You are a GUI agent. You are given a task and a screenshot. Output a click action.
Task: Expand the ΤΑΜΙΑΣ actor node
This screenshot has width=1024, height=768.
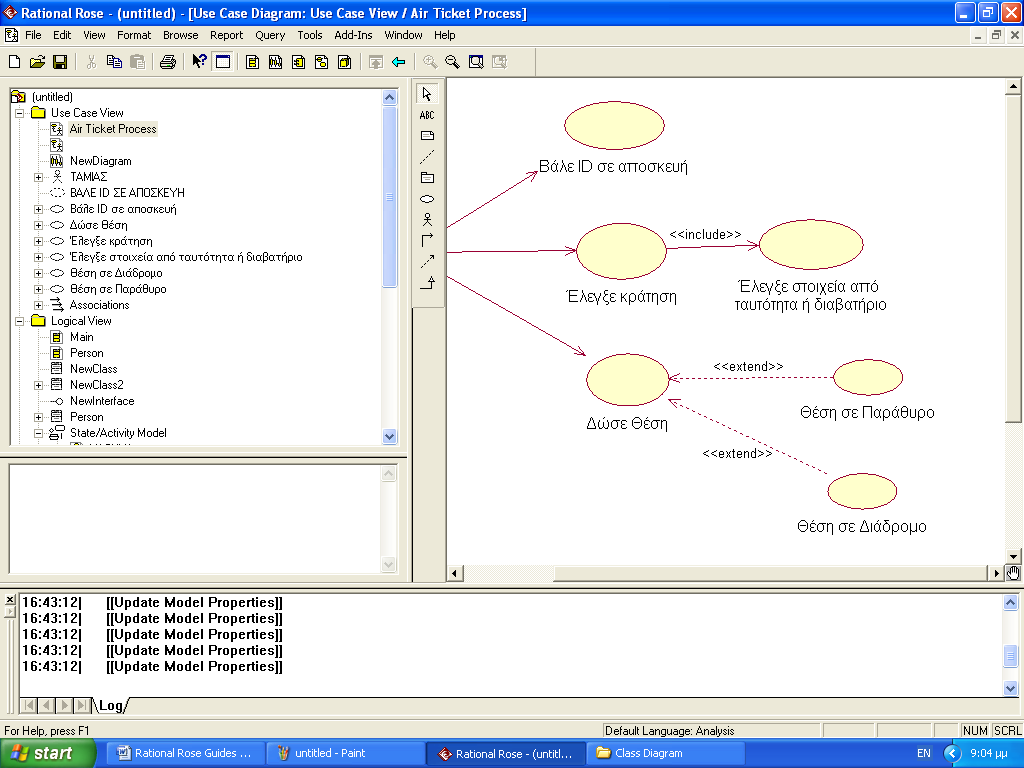click(x=39, y=177)
